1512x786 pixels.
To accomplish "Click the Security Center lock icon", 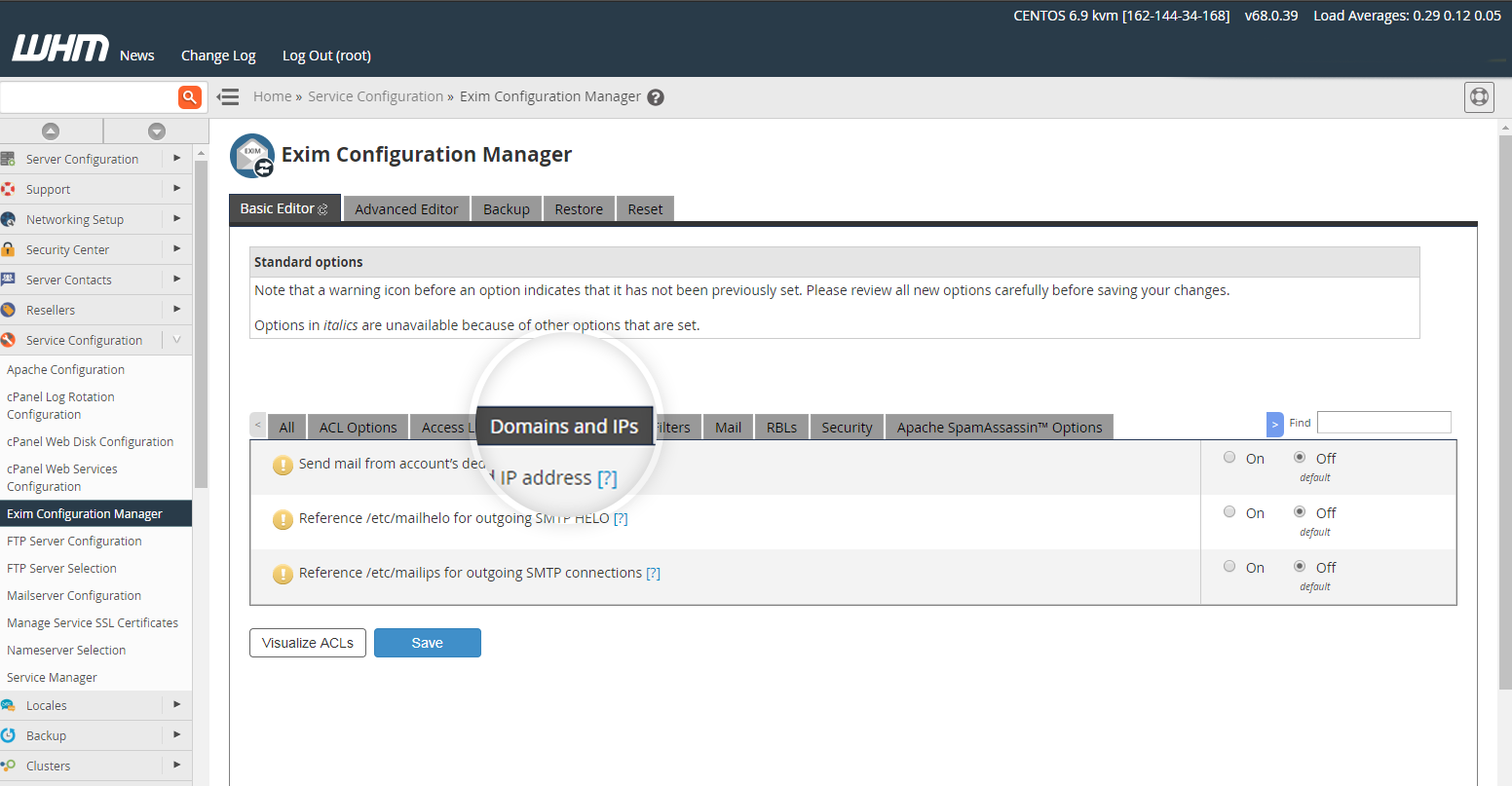I will (x=8, y=249).
